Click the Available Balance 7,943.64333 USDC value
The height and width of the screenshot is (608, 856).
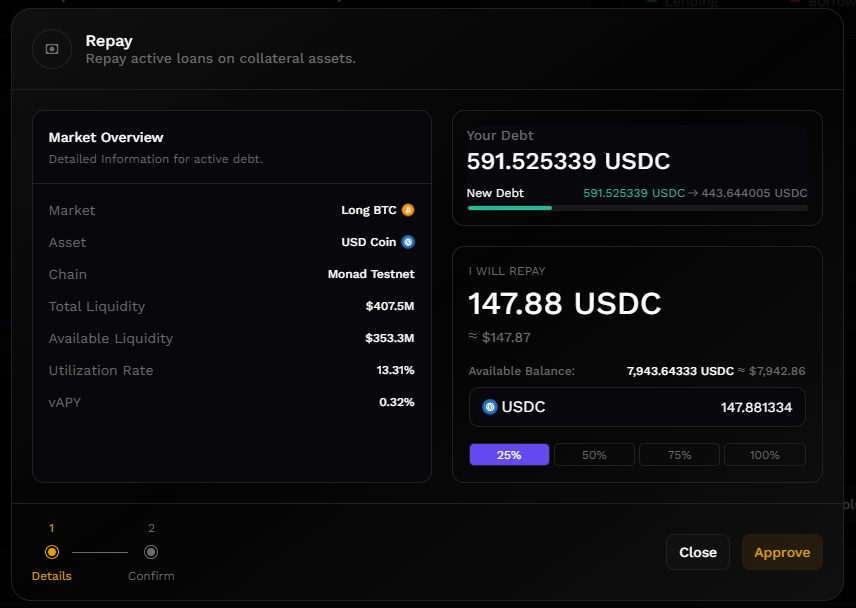tap(680, 371)
